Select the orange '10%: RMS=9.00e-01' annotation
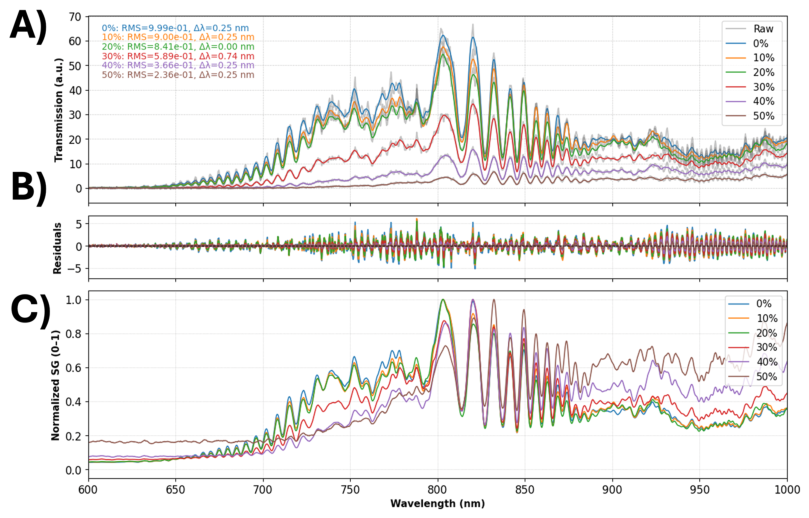The height and width of the screenshot is (518, 809). [178, 38]
